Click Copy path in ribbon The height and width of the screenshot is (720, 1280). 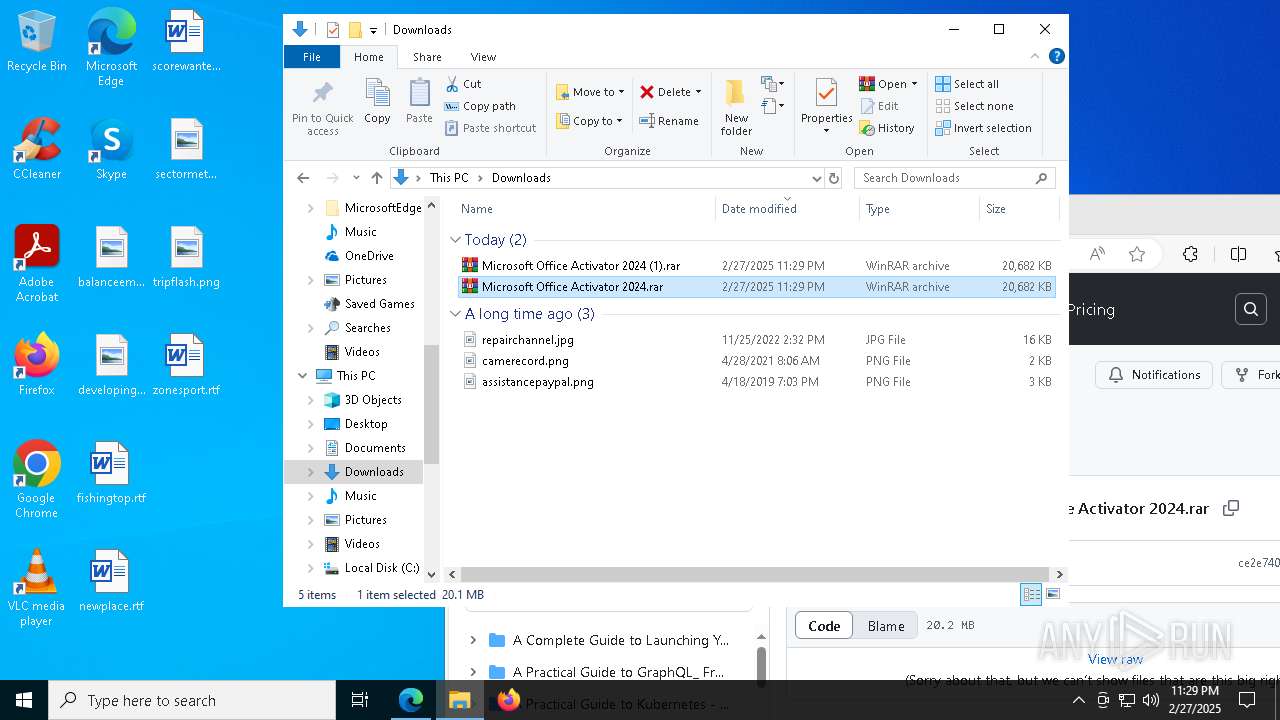pyautogui.click(x=480, y=106)
